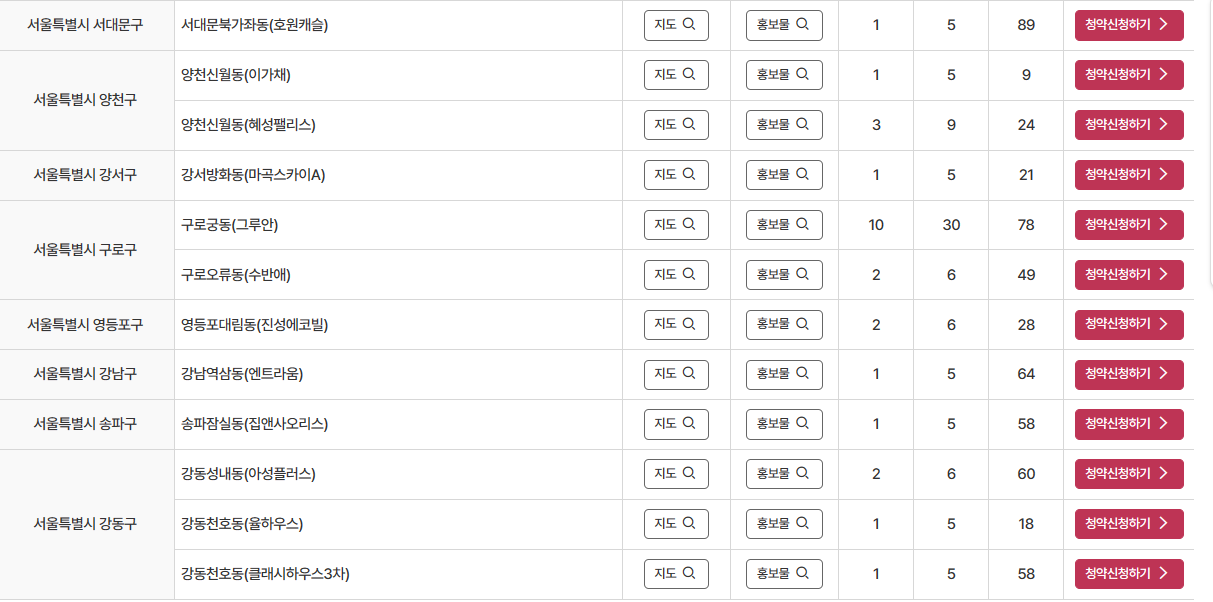View 홍보물 for 강남역삼동(엔트라움)
1213x602 pixels.
coord(784,375)
